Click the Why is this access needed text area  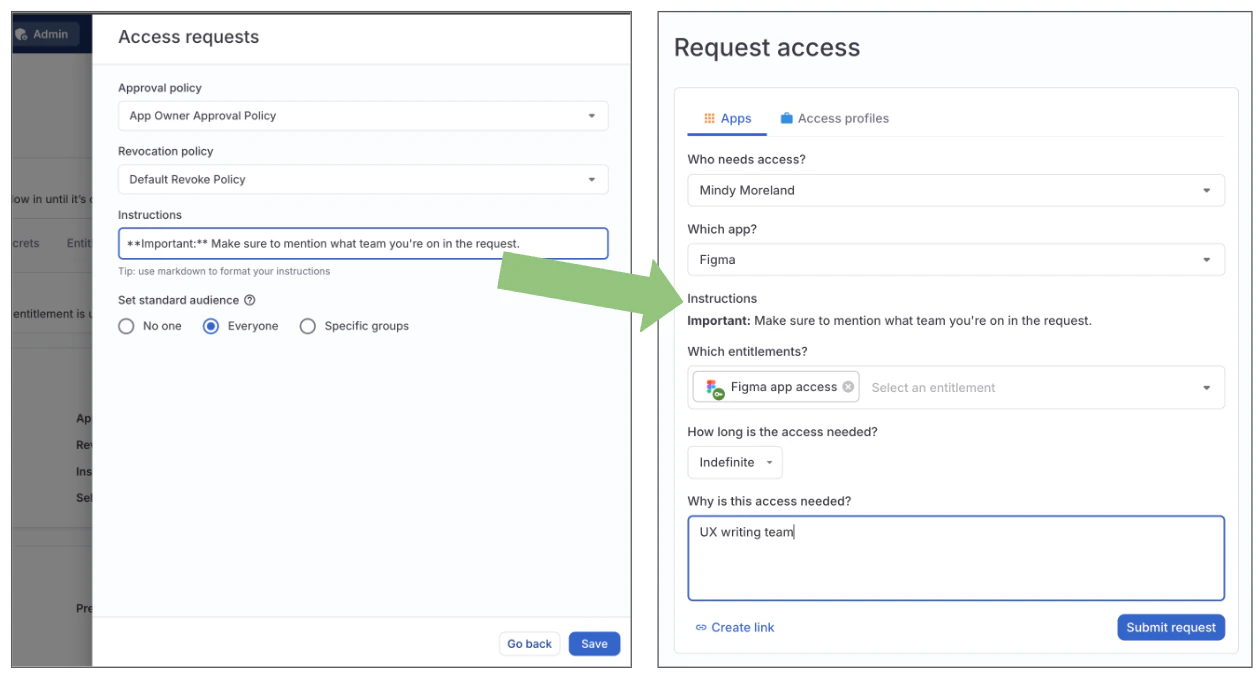point(957,558)
